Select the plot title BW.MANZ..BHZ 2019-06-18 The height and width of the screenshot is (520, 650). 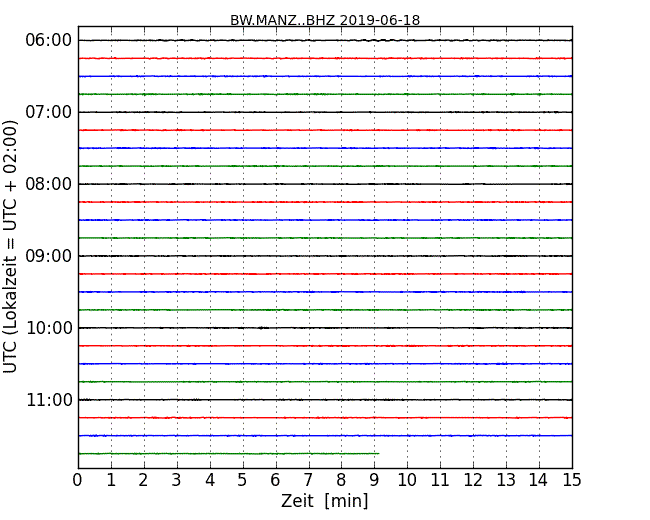[325, 20]
